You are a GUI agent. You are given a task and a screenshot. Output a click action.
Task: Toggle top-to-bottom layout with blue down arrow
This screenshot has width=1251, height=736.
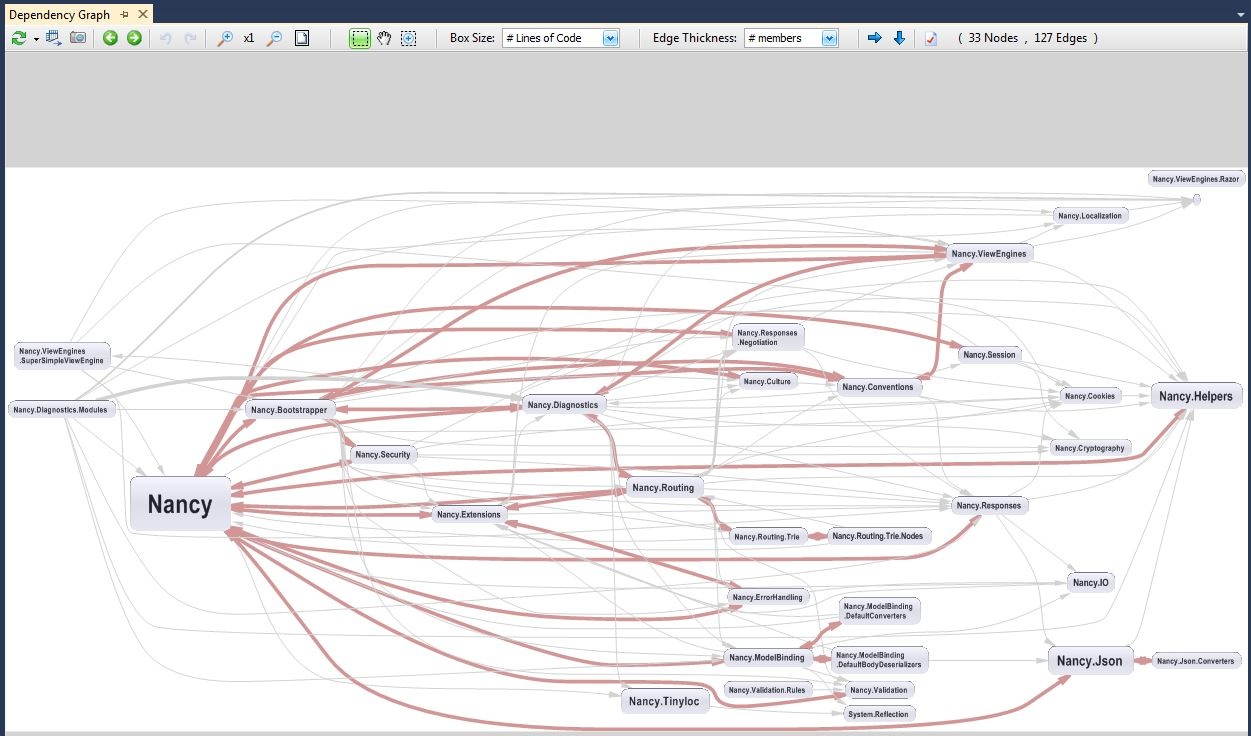pos(898,38)
